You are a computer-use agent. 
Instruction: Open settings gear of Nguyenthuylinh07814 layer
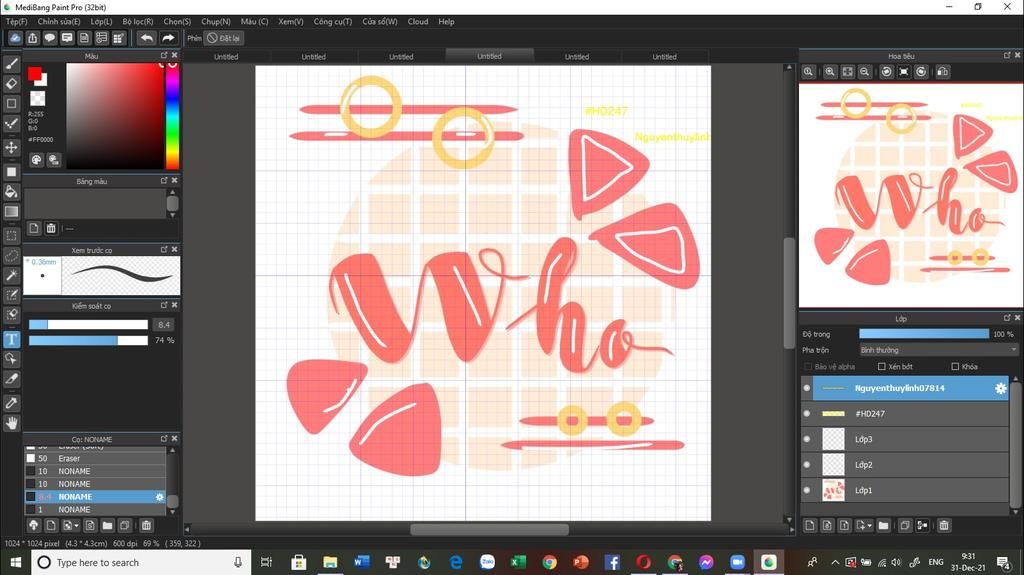coord(1000,388)
